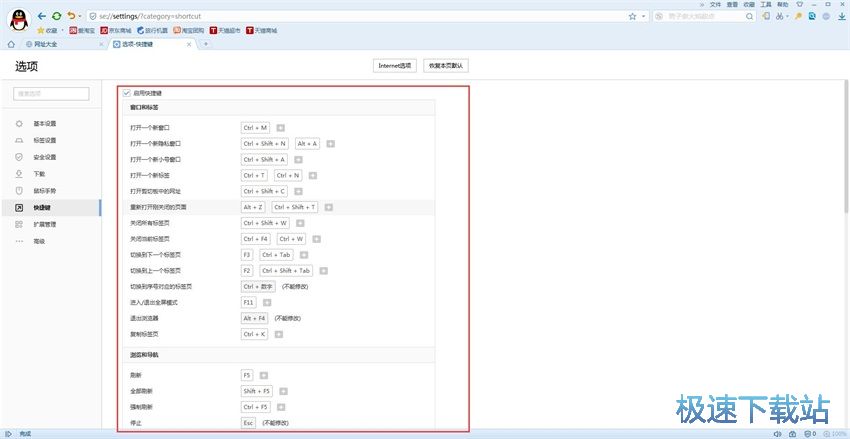Click the Ctrl + F4 shortcut box
The width and height of the screenshot is (850, 439).
pos(255,239)
